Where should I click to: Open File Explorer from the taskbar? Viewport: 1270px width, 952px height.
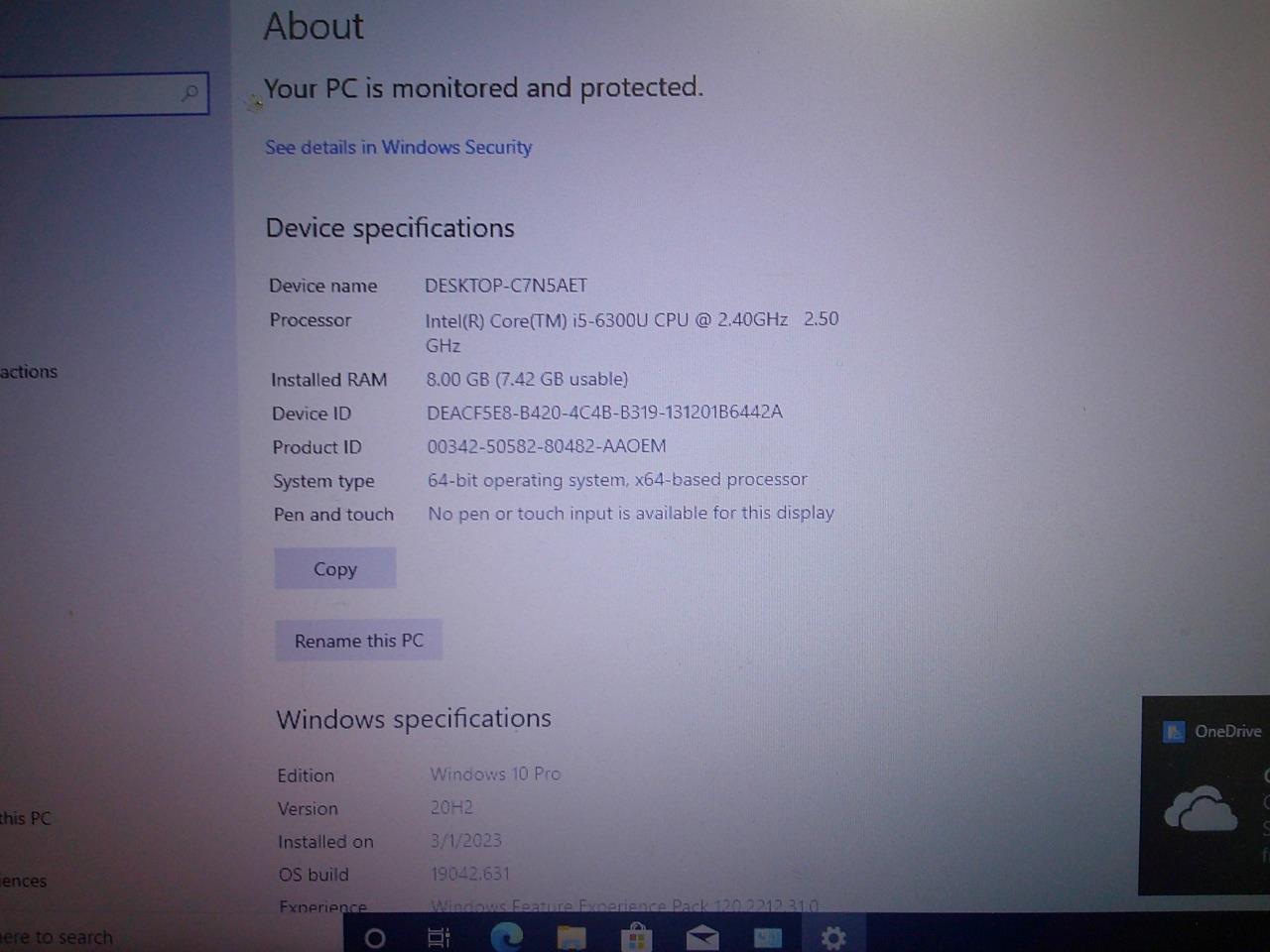[x=571, y=937]
